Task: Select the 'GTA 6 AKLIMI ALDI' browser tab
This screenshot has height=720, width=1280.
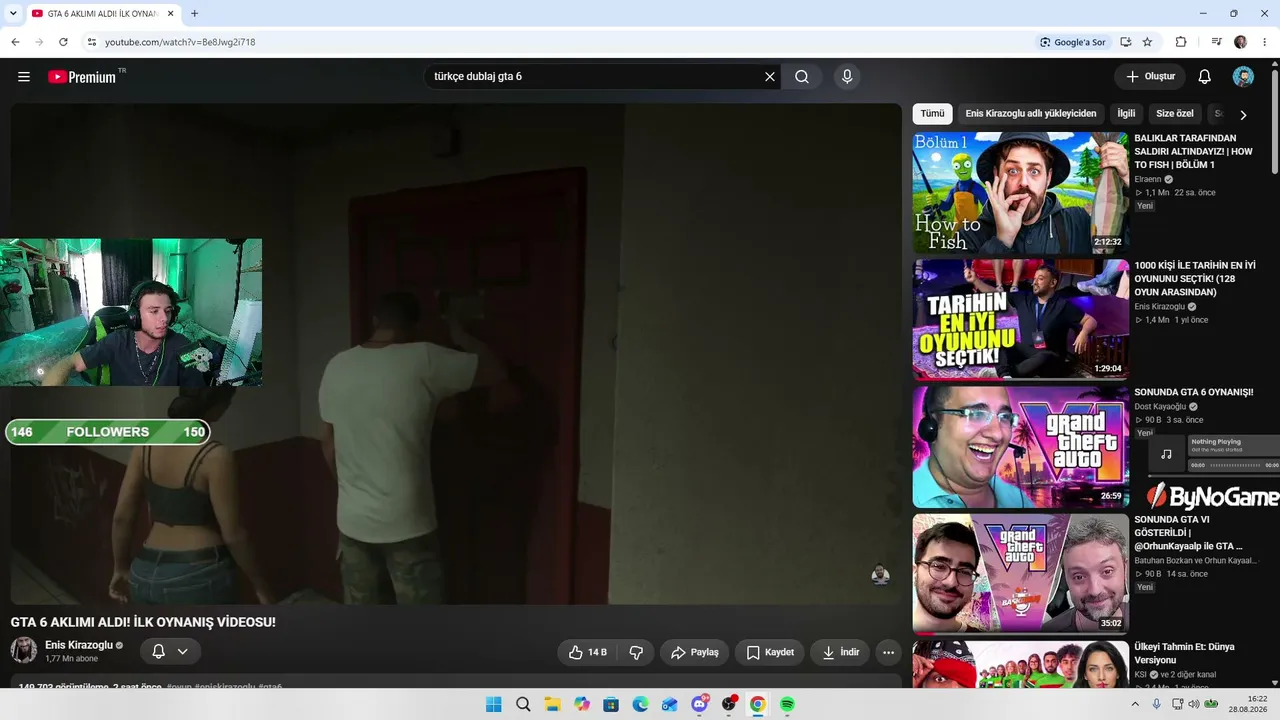Action: tap(103, 14)
